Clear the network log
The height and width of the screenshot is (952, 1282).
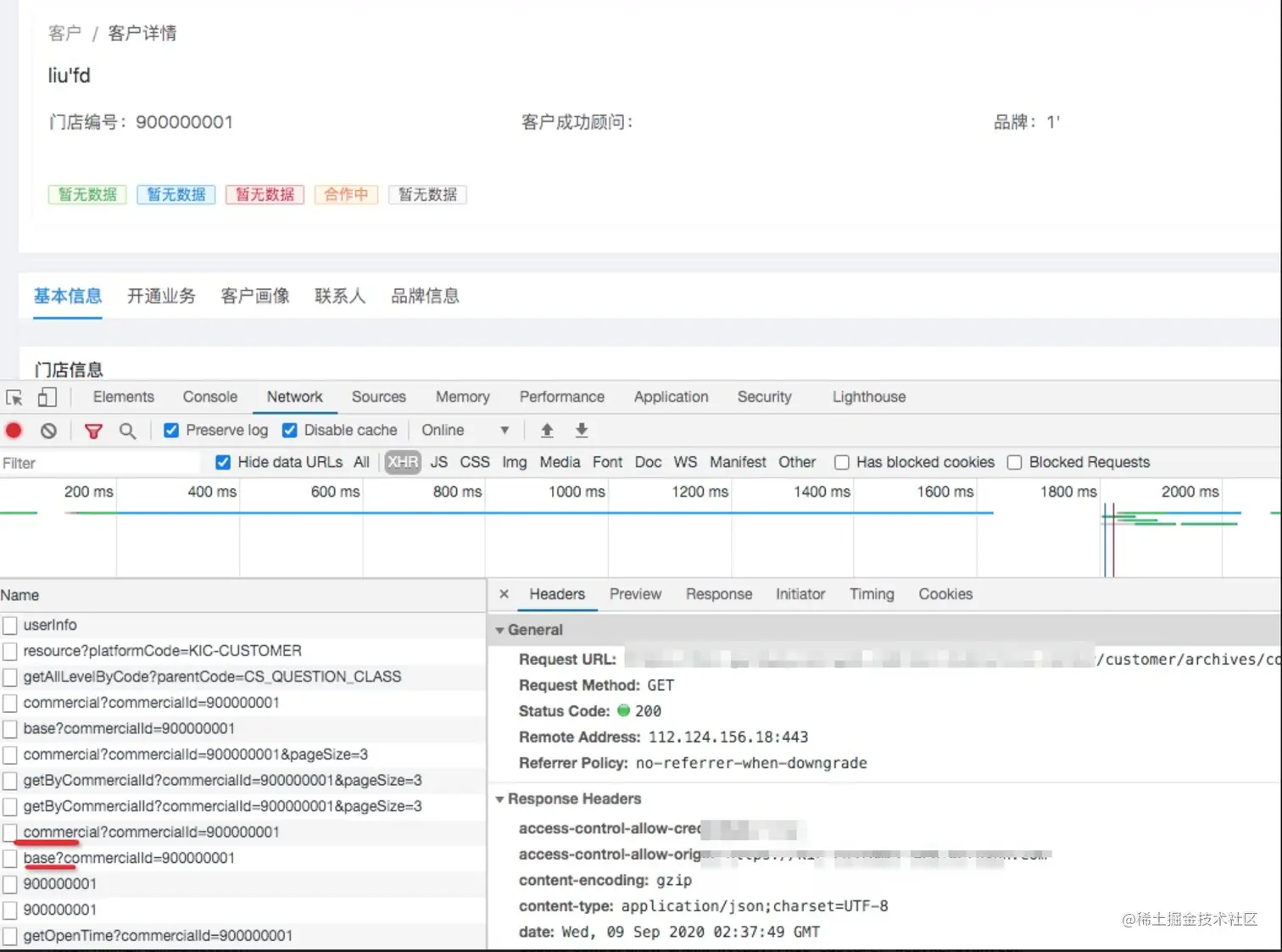(48, 431)
